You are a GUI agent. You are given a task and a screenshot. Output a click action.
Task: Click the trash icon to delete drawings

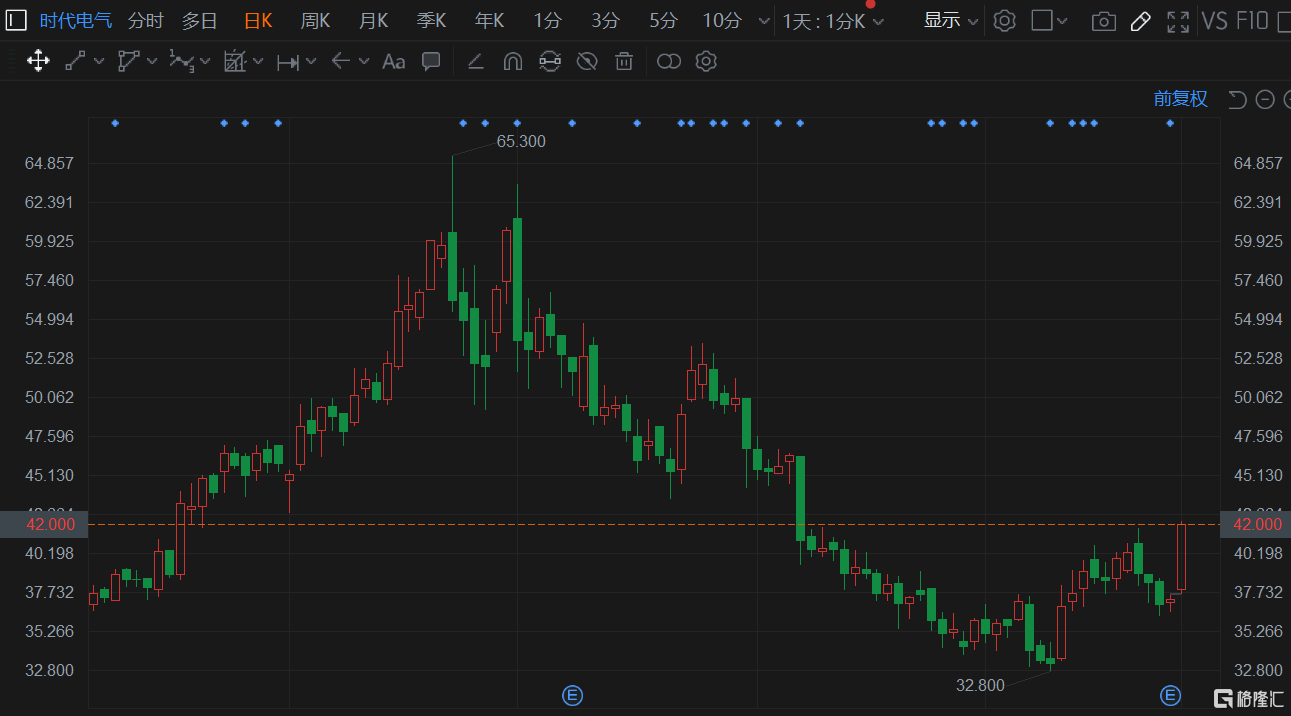(624, 62)
